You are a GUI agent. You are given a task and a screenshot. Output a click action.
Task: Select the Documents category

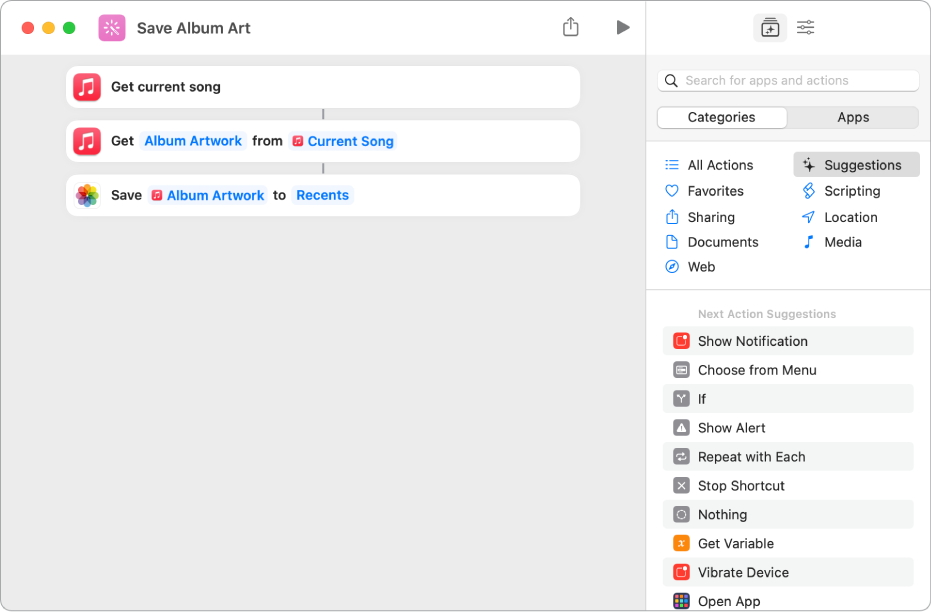pos(724,241)
